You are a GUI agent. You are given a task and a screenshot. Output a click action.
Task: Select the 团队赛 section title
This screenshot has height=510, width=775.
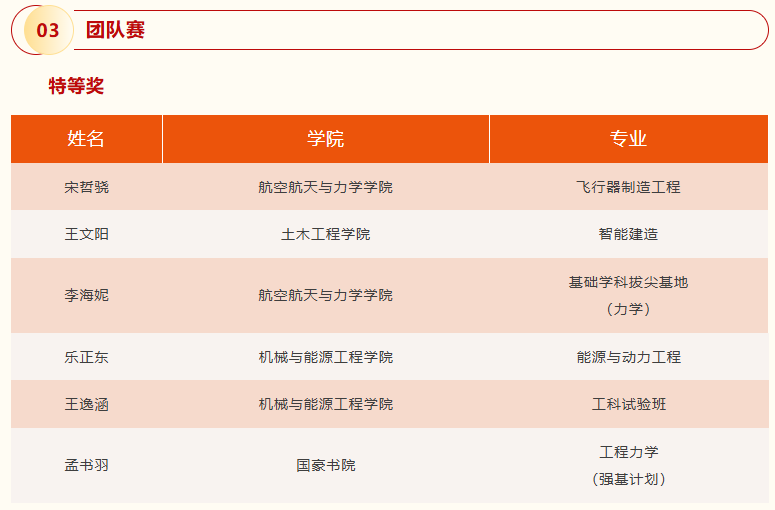[115, 30]
